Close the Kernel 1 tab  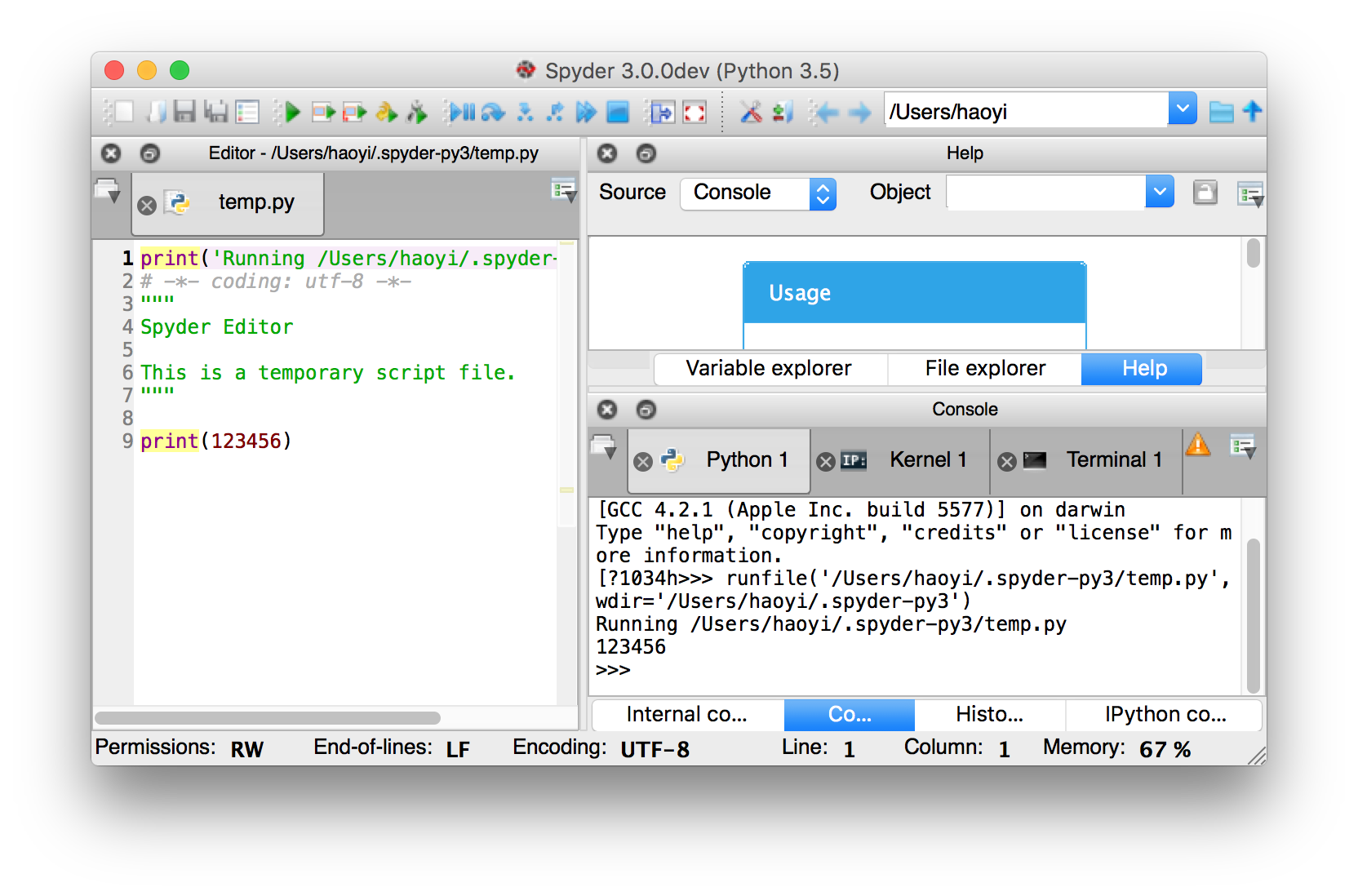coord(826,462)
